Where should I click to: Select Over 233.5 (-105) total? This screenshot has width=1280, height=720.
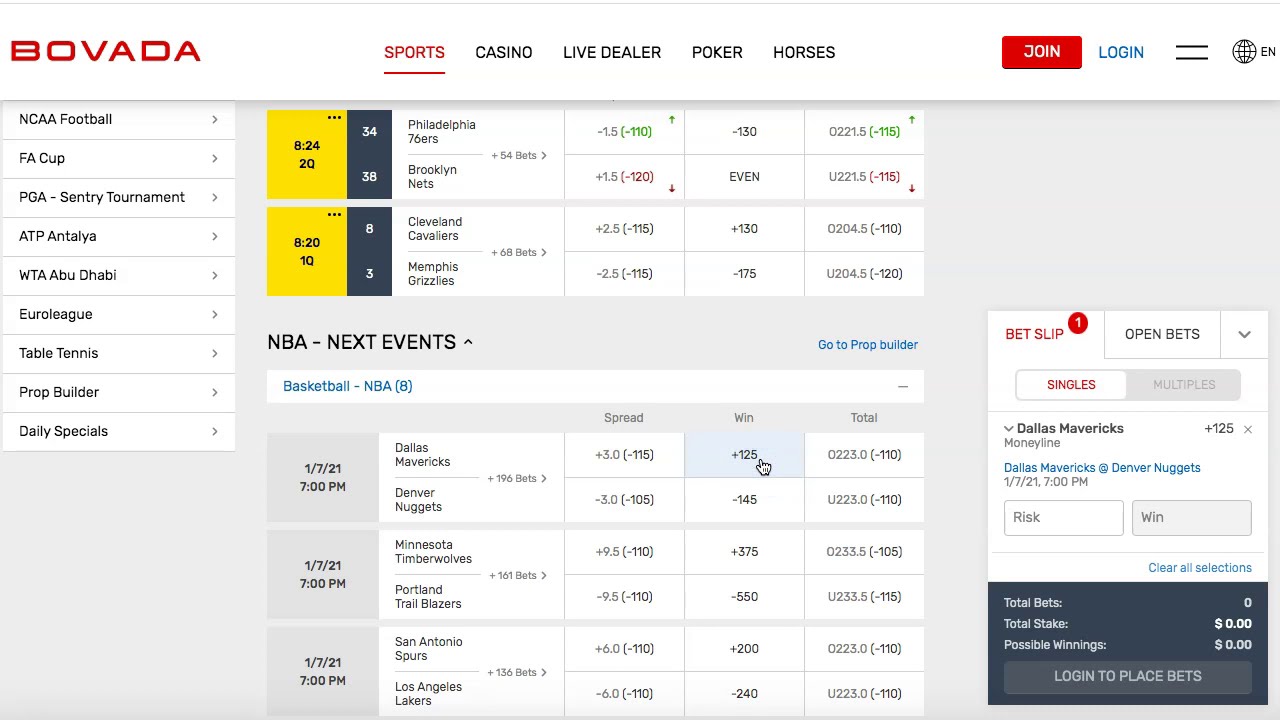(x=864, y=552)
